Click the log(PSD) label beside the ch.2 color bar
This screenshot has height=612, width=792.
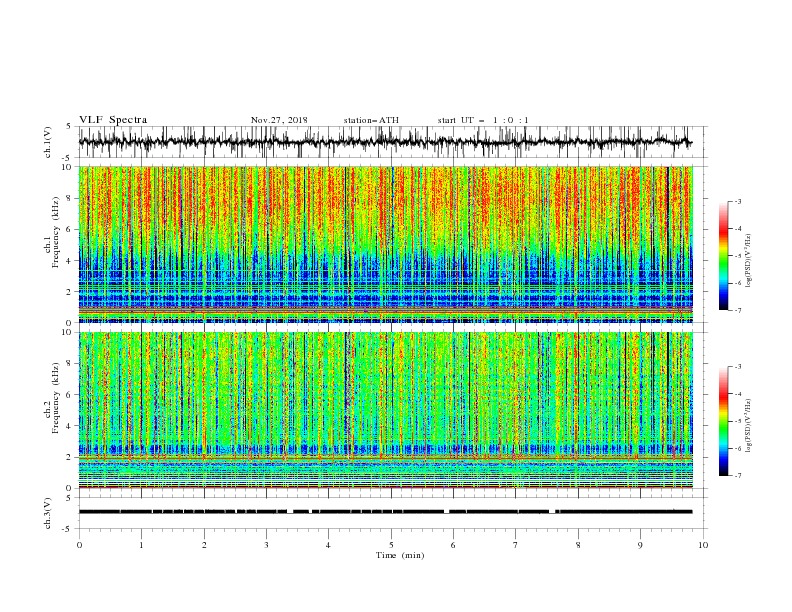749,426
